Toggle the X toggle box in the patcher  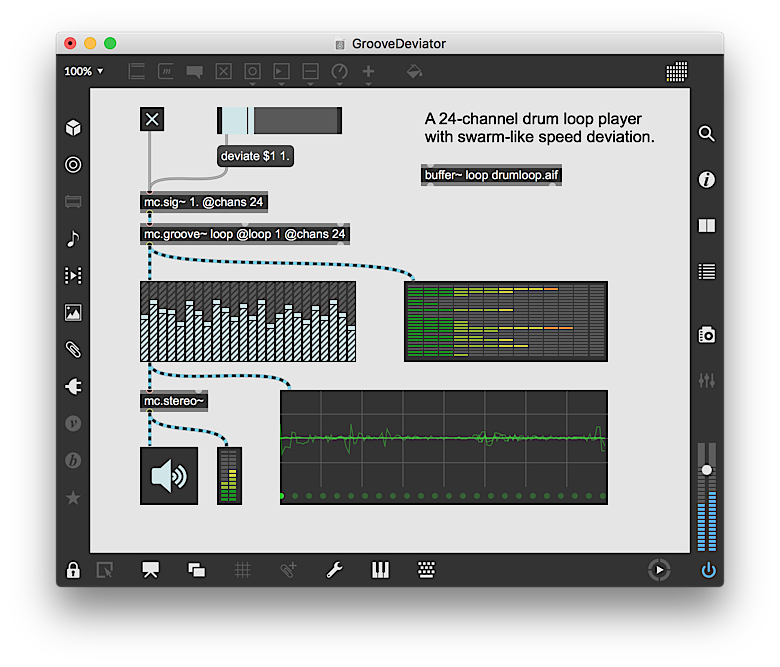[152, 120]
